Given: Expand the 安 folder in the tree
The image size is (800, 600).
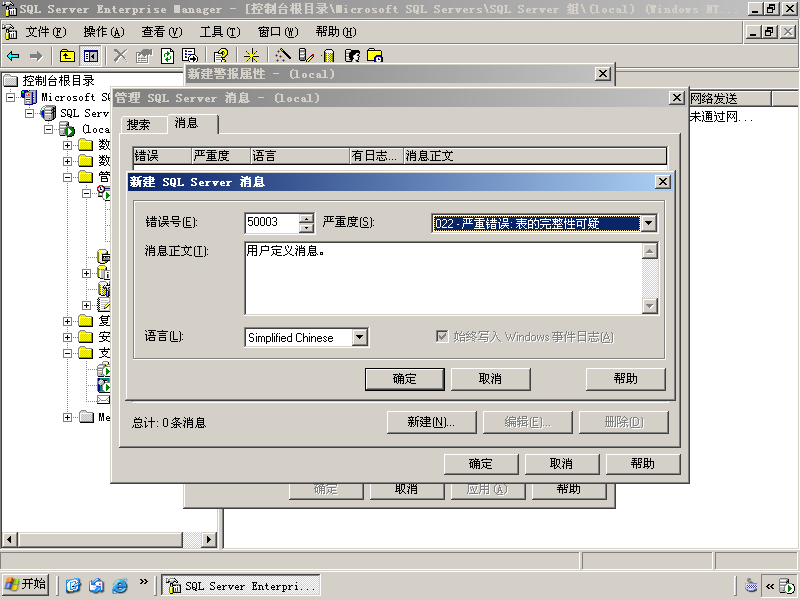Looking at the screenshot, I should (x=67, y=337).
